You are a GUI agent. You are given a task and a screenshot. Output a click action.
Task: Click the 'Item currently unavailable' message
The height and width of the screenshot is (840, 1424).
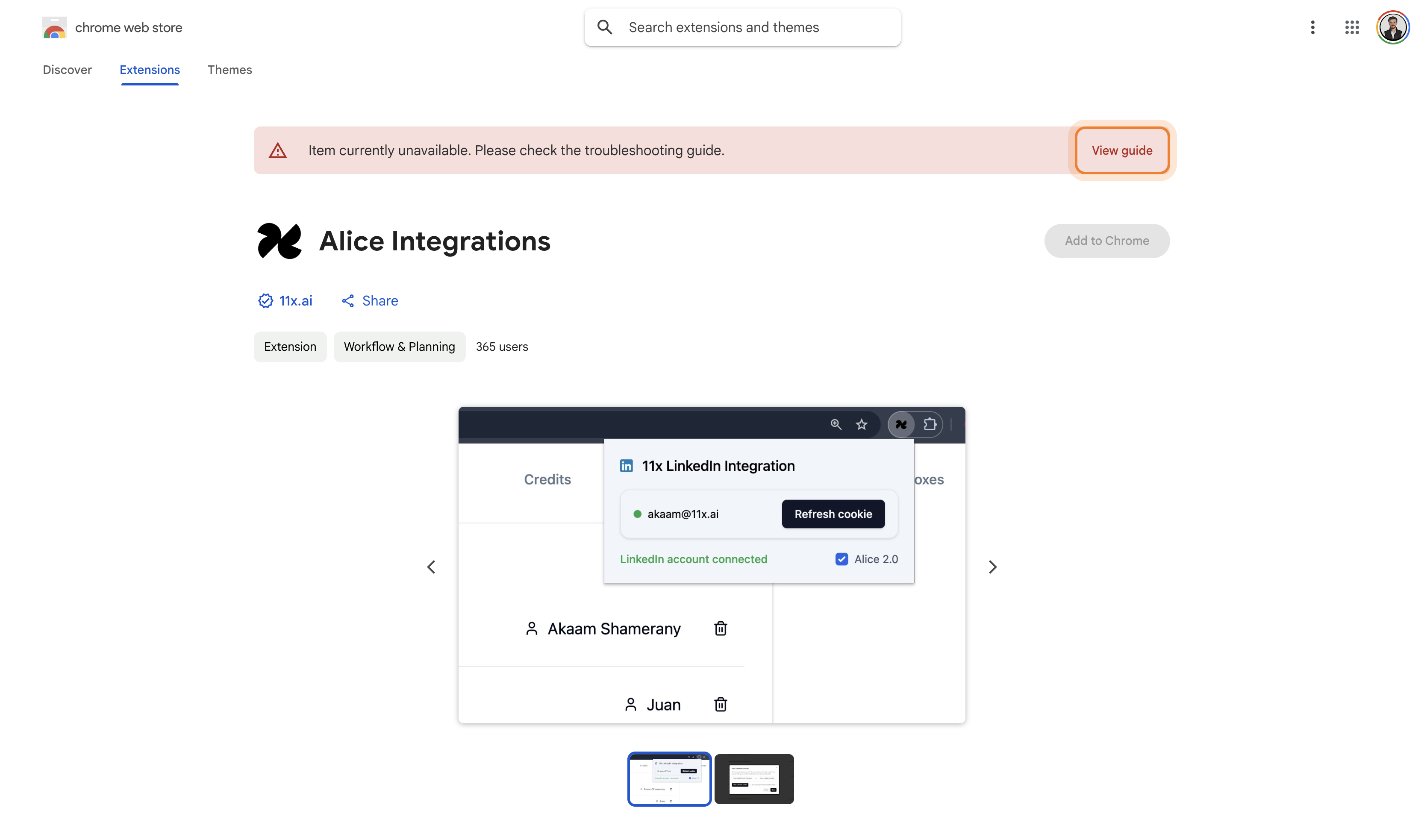tap(516, 150)
